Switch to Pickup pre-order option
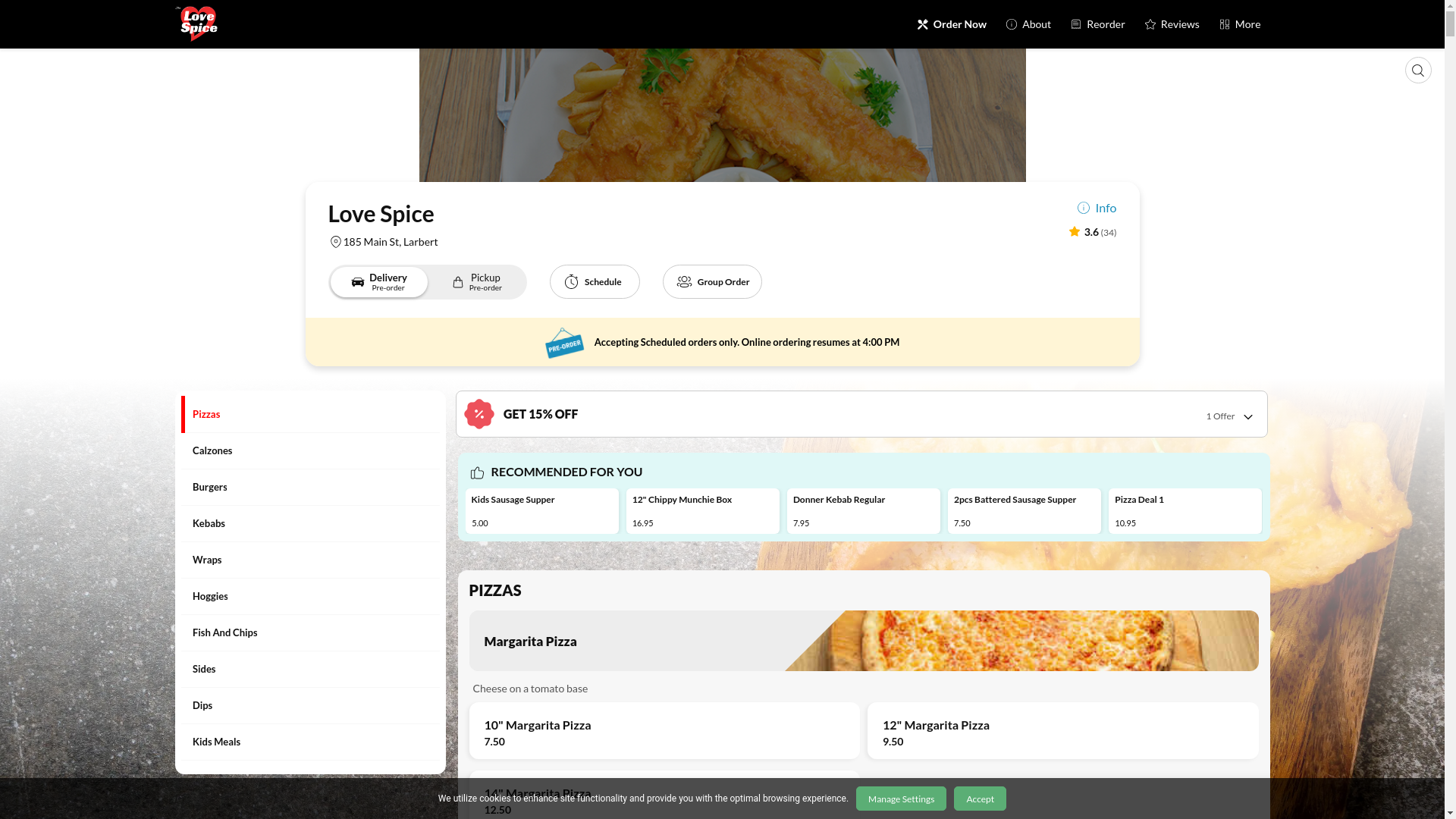 tap(477, 282)
